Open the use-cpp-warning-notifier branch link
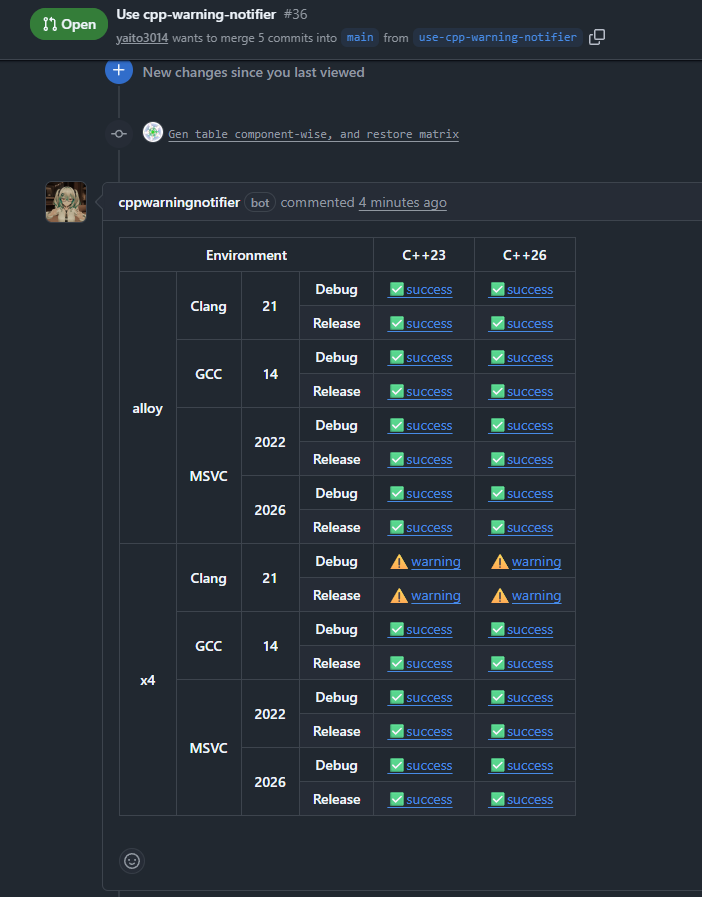 [497, 37]
